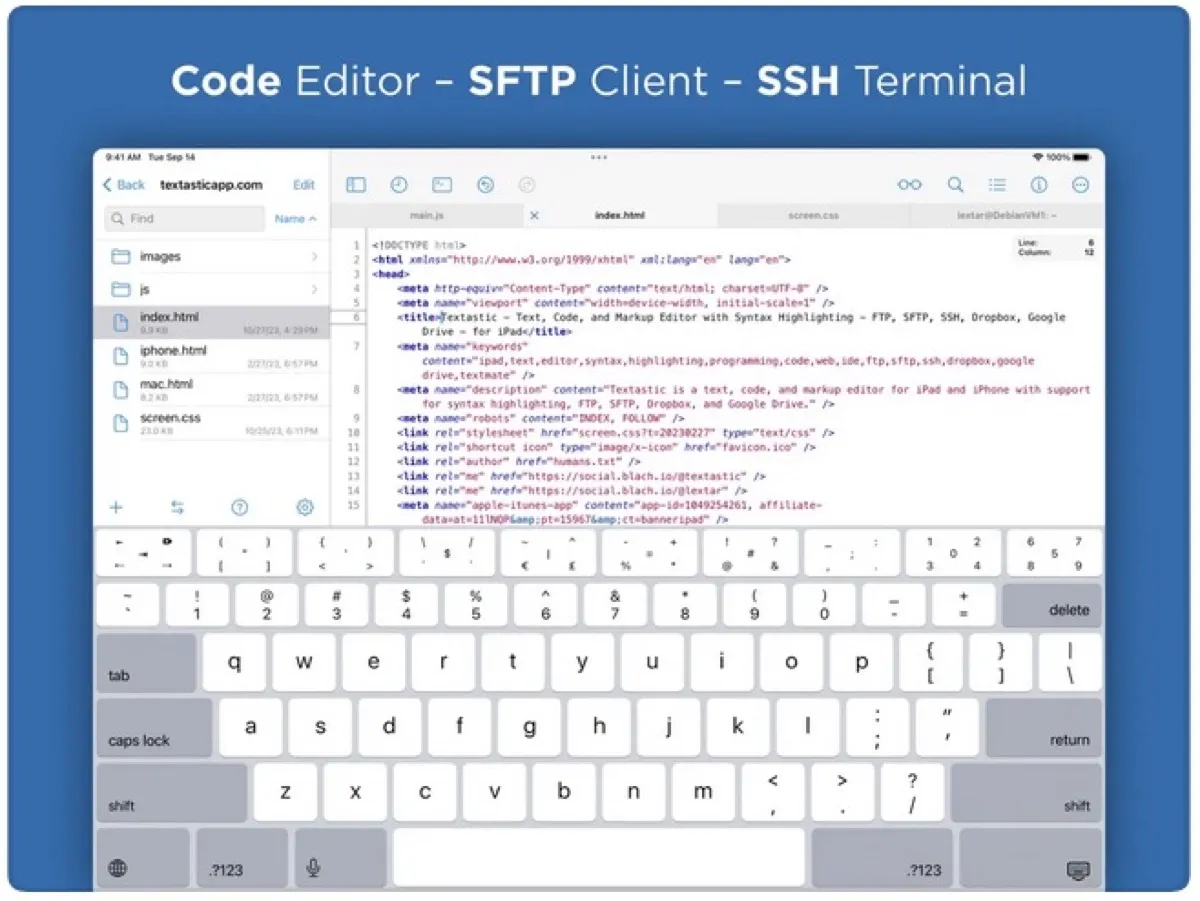The height and width of the screenshot is (901, 1200).
Task: Open file info circle icon
Action: [x=1039, y=185]
